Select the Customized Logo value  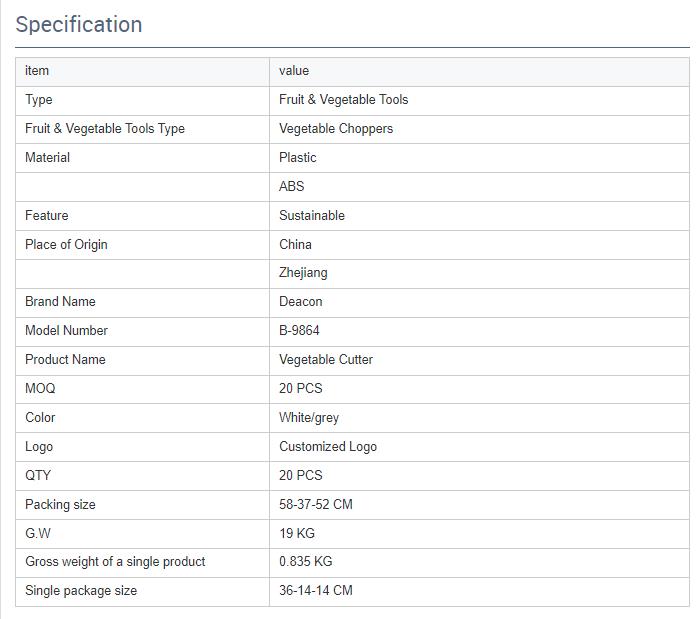328,447
